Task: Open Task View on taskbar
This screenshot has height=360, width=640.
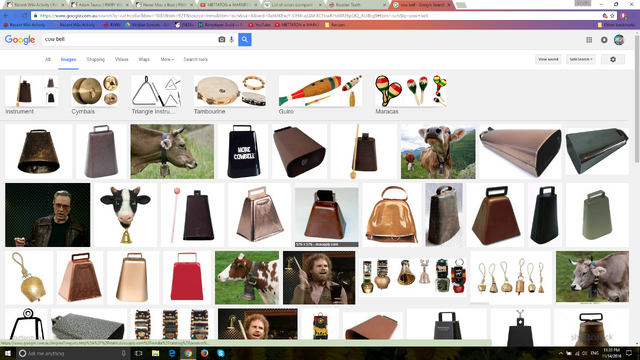Action: (x=138, y=353)
